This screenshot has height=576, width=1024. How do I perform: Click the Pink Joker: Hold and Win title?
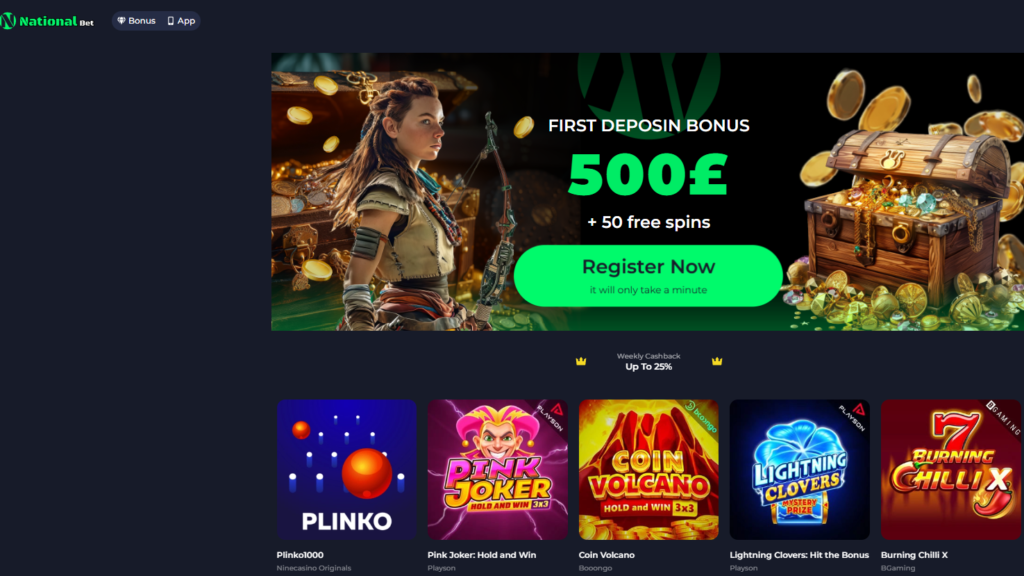[x=482, y=555]
